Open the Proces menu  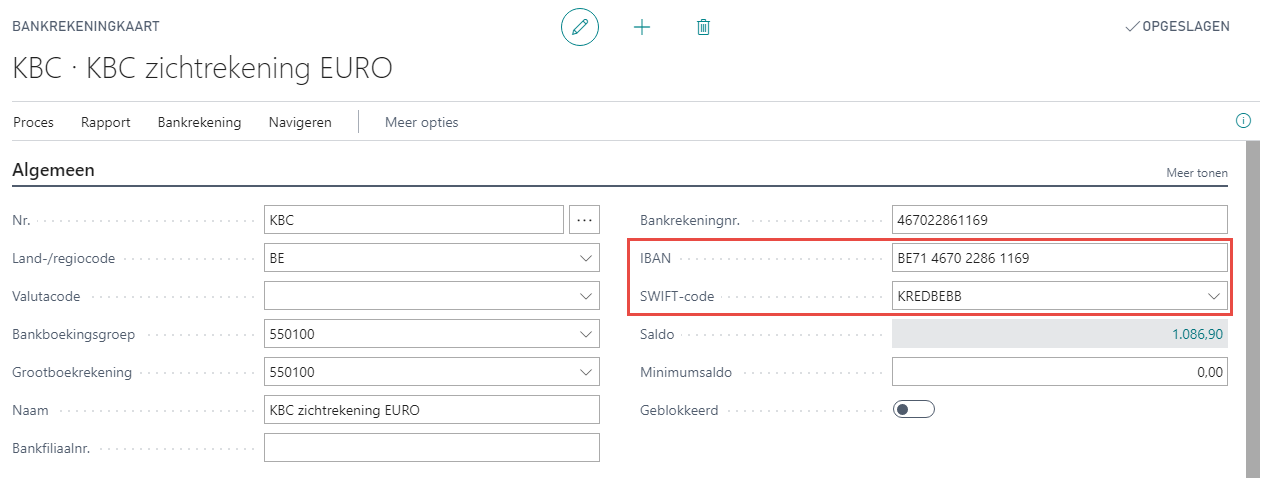[33, 122]
